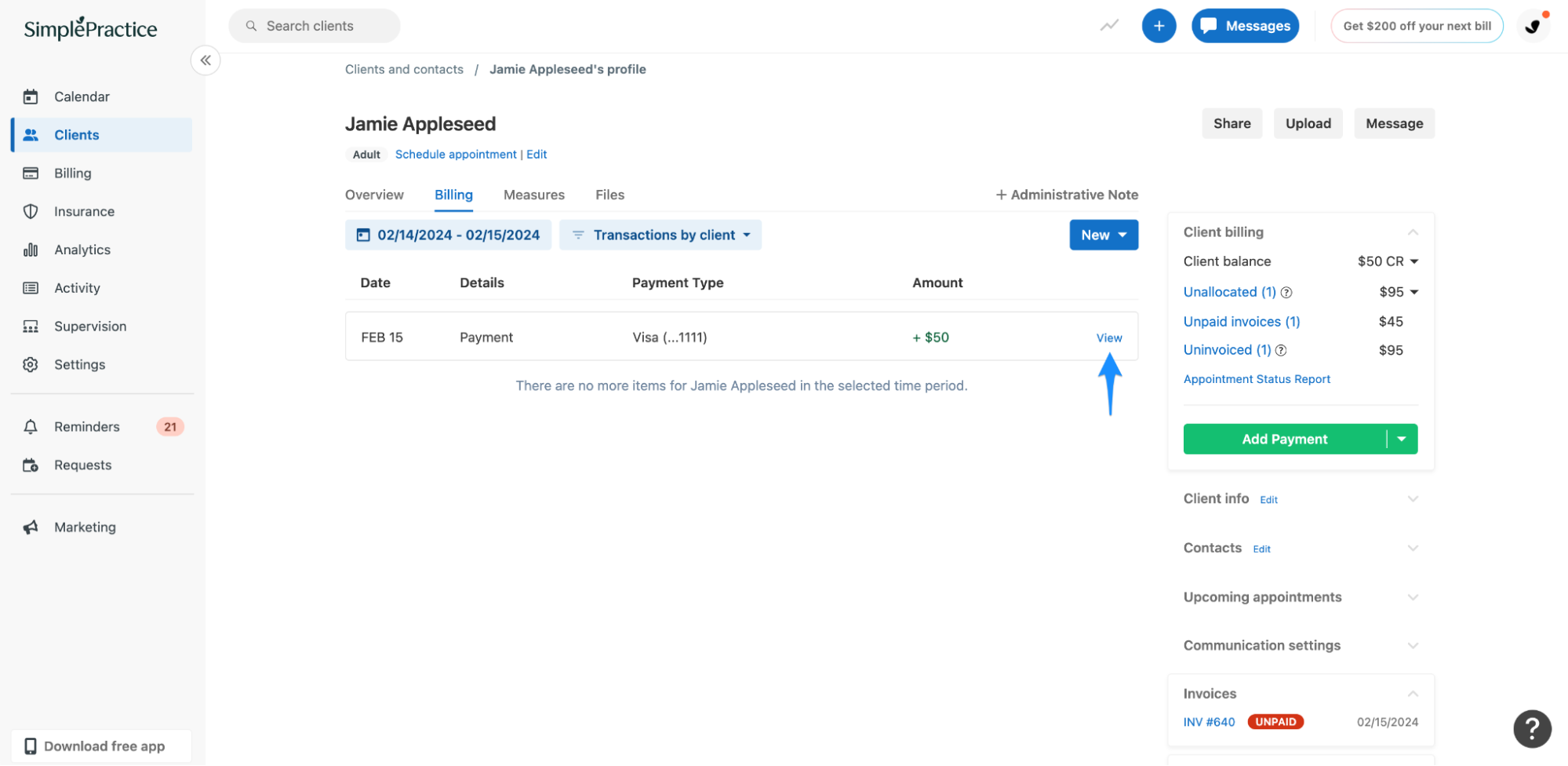Viewport: 1568px width, 766px height.
Task: Open the Add Payment dropdown arrow
Action: [1402, 439]
